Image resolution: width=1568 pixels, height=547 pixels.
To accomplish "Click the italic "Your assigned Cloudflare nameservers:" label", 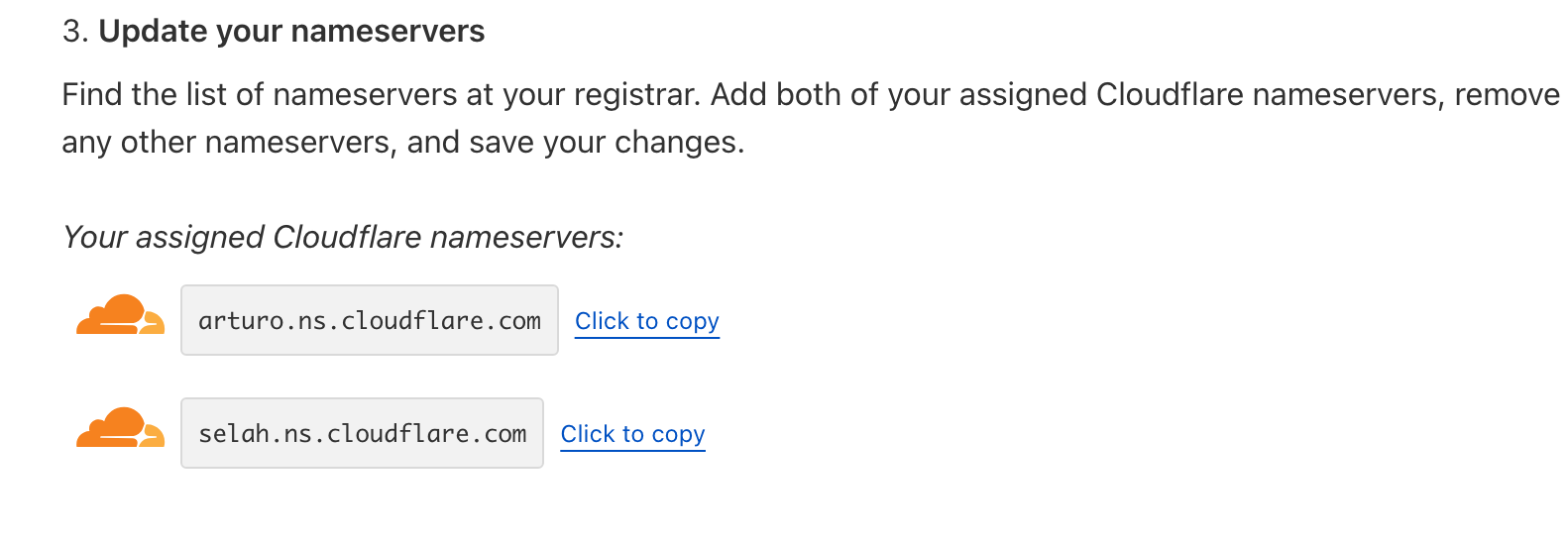I will pyautogui.click(x=342, y=238).
